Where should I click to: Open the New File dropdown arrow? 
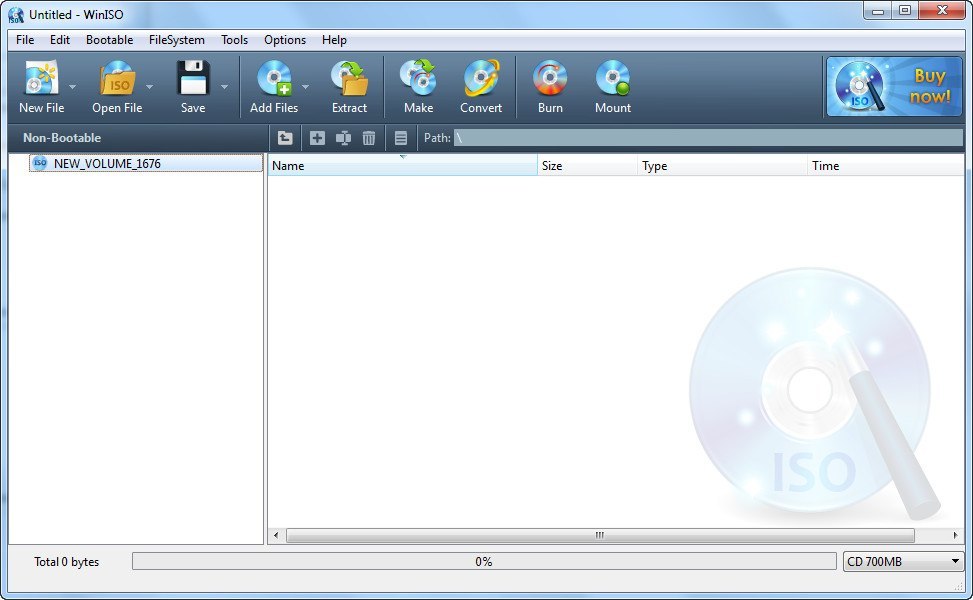click(71, 88)
